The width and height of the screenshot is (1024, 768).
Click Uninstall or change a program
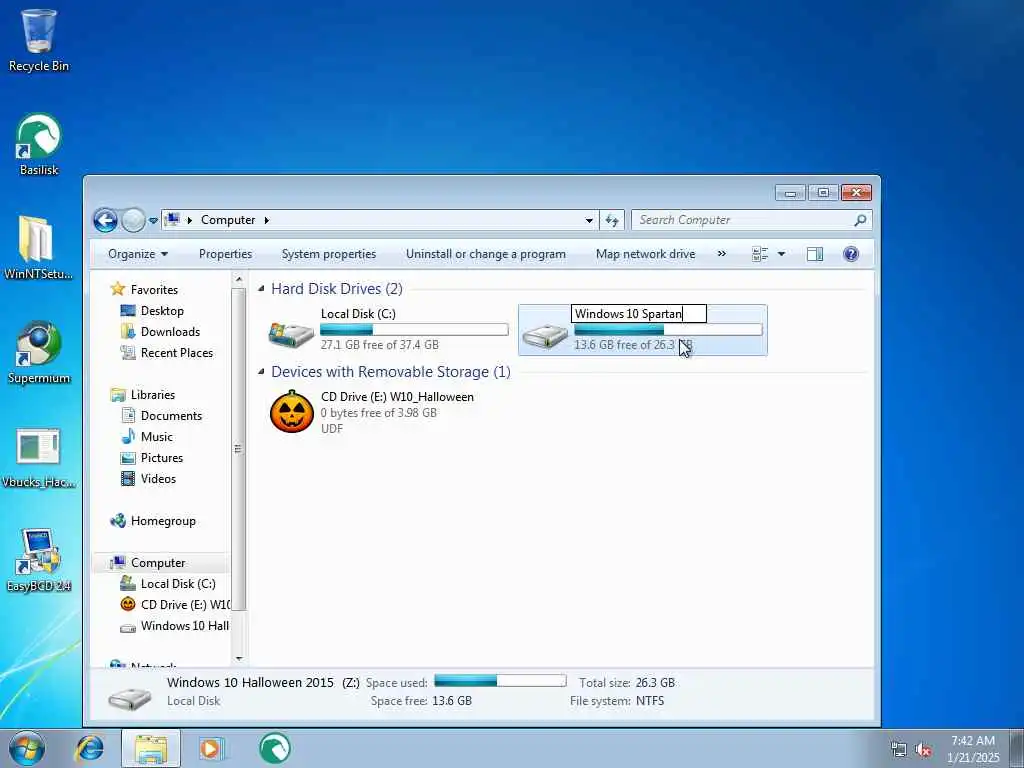pos(486,254)
